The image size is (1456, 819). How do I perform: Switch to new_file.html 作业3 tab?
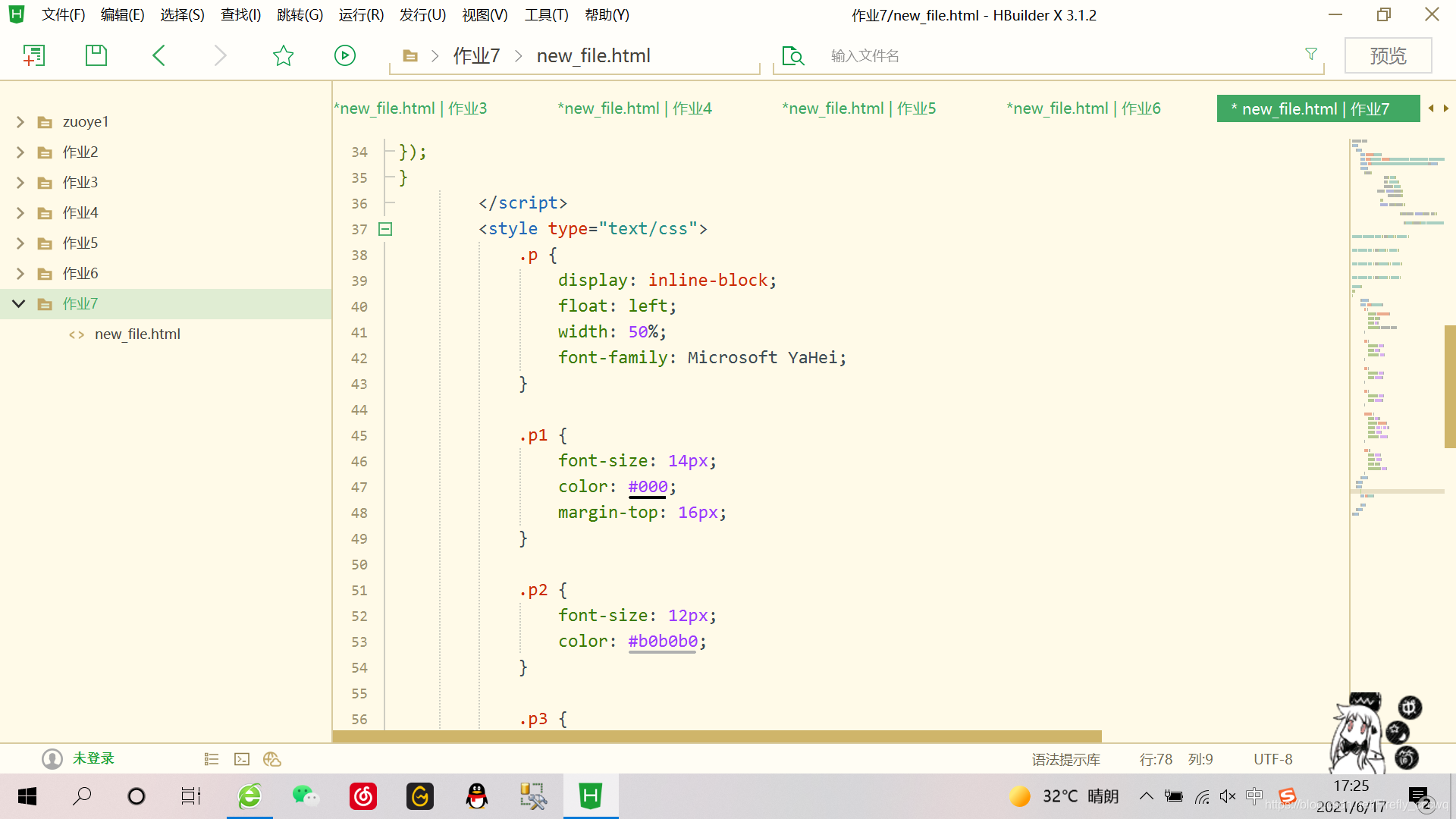410,108
